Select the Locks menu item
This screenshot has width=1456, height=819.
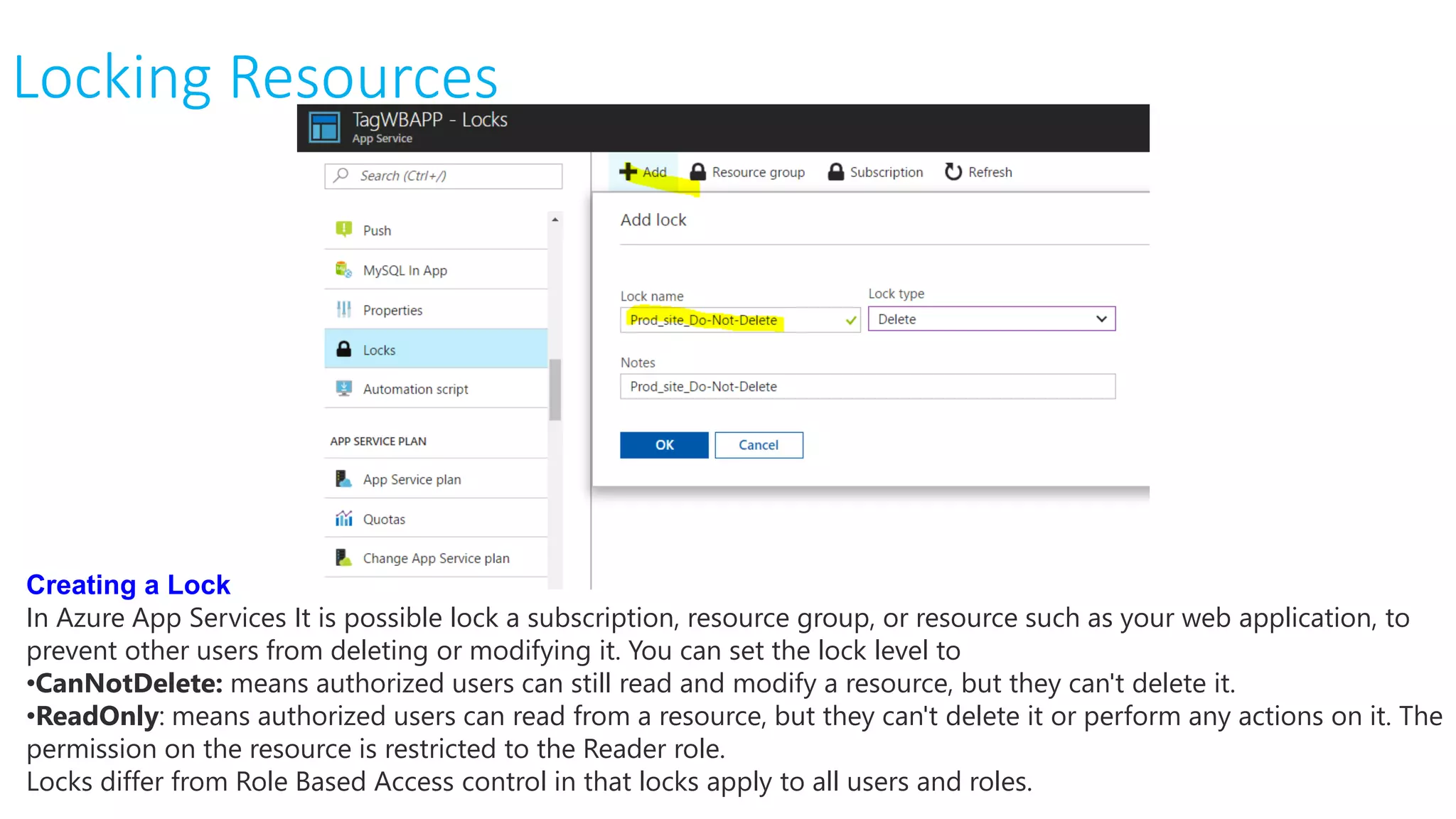(x=436, y=349)
